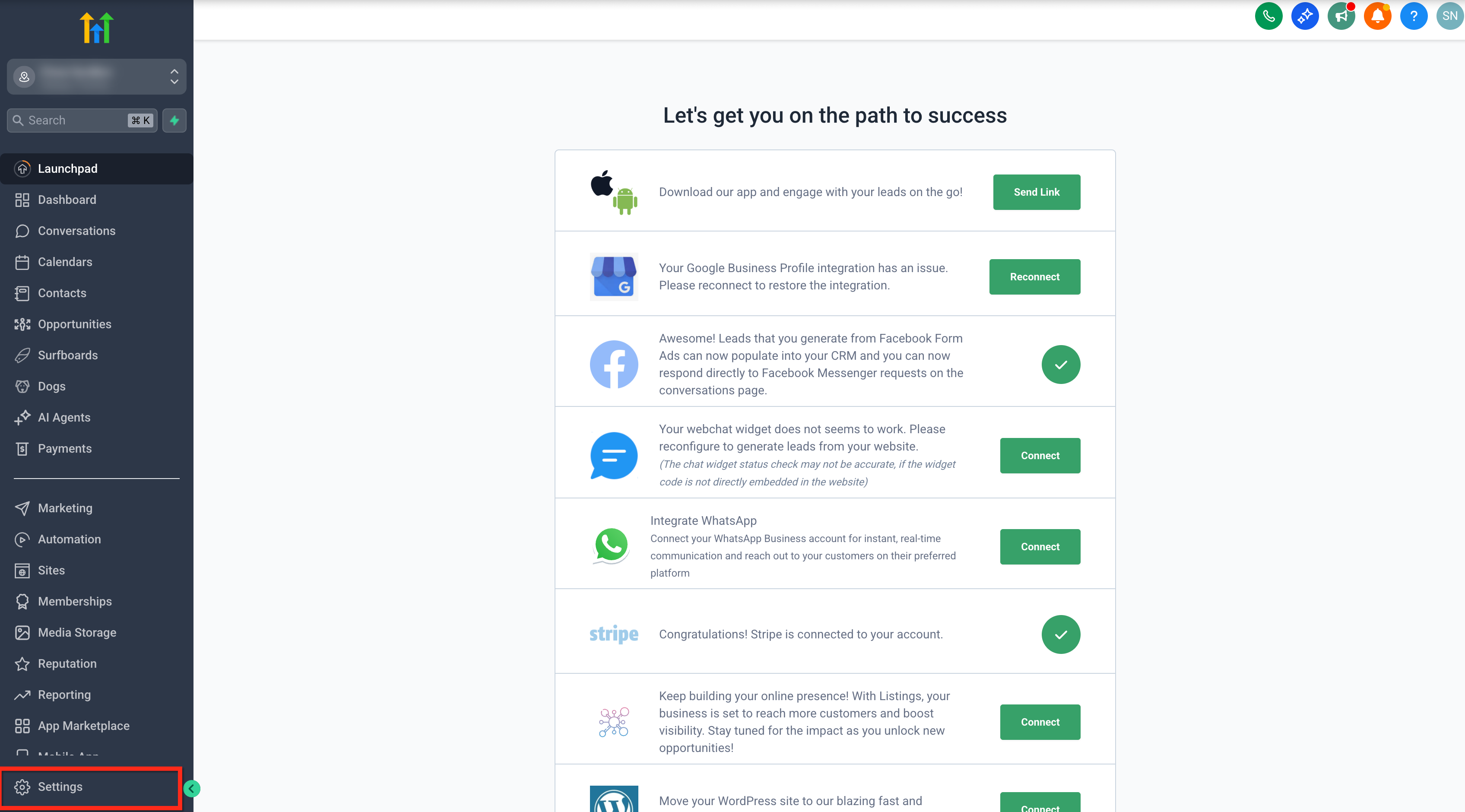Image resolution: width=1465 pixels, height=812 pixels.
Task: Click the green lightning quick actions icon
Action: (174, 121)
